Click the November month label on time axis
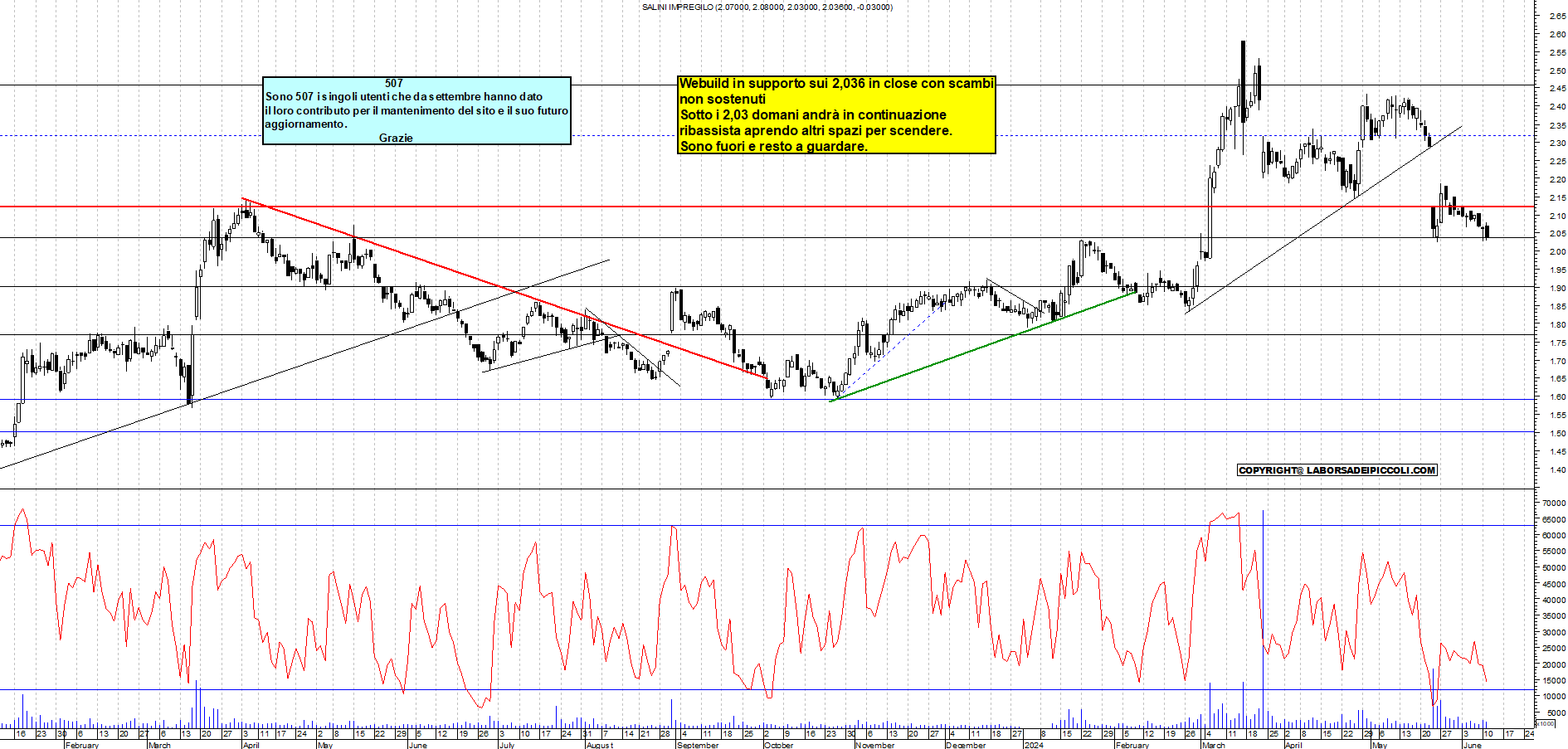Screen dimensions: 1568x749 [x=874, y=745]
